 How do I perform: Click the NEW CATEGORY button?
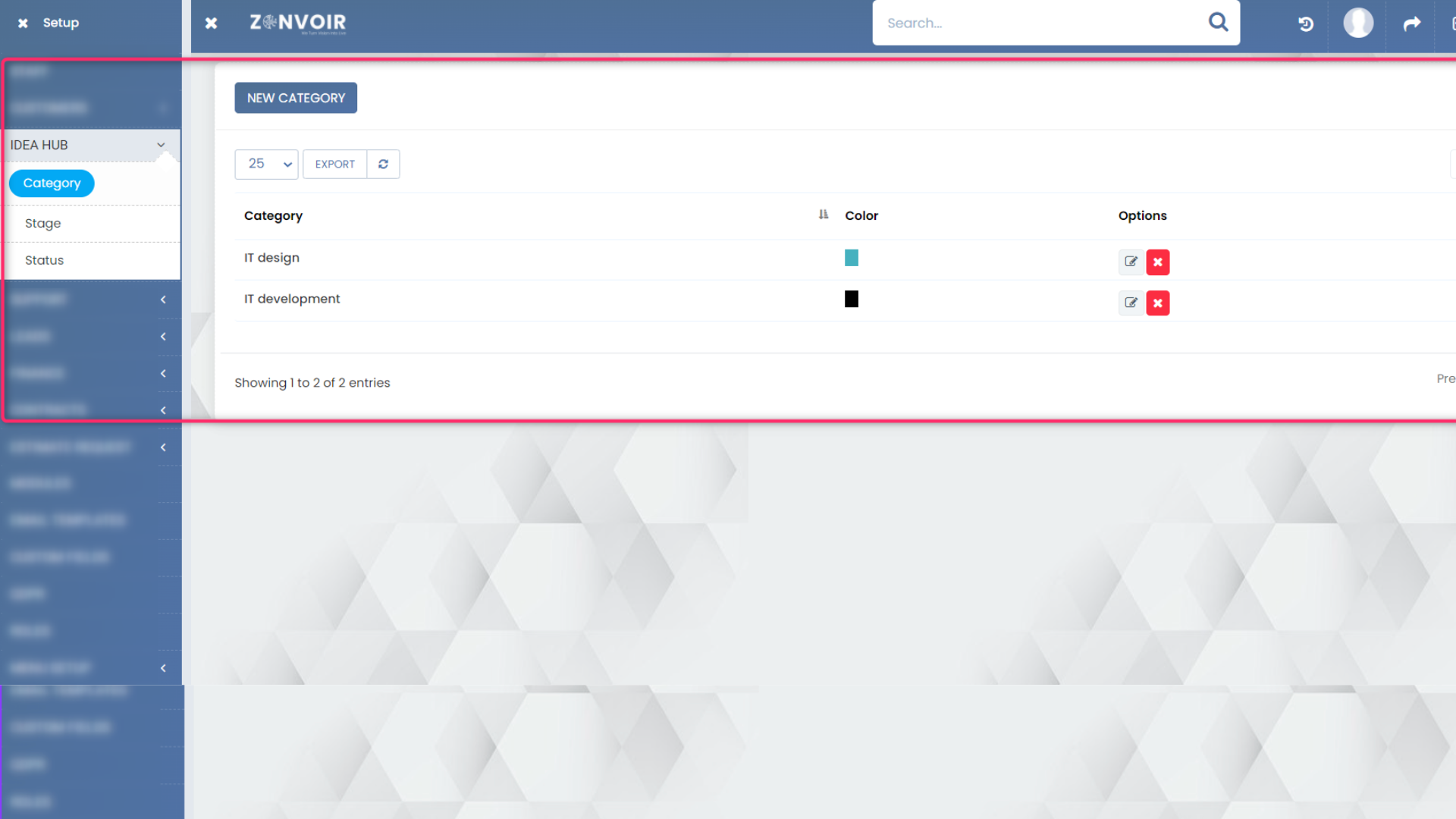coord(296,97)
